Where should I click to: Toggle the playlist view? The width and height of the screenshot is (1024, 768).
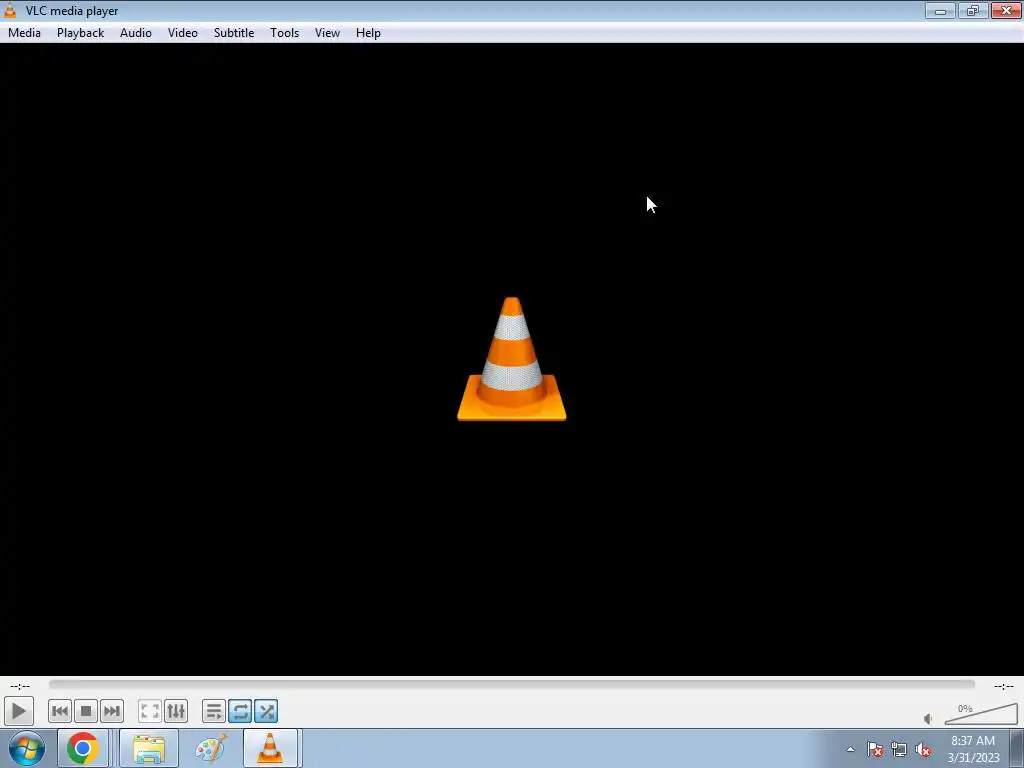coord(214,711)
